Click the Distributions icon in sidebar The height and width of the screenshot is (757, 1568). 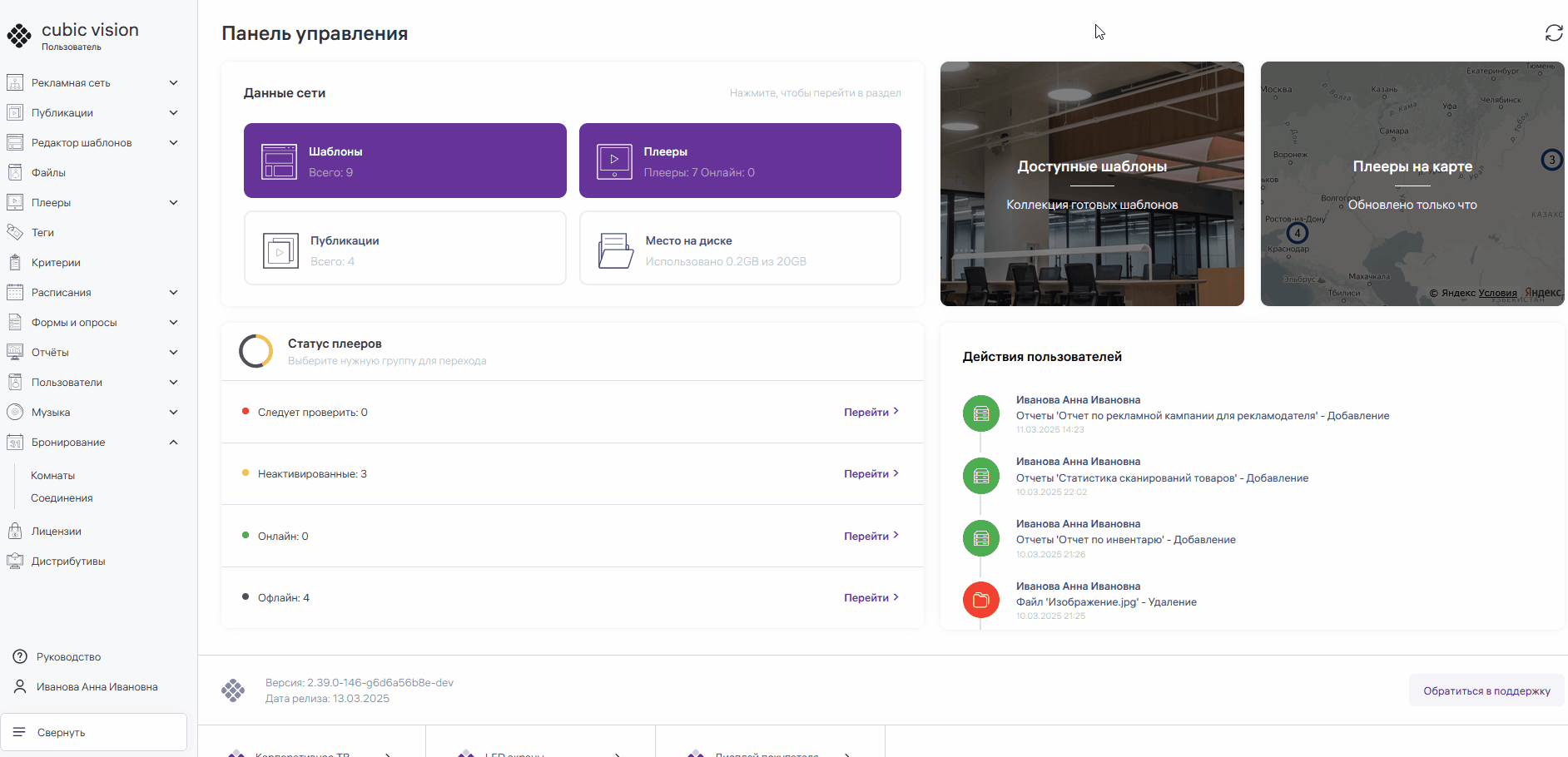tap(15, 562)
